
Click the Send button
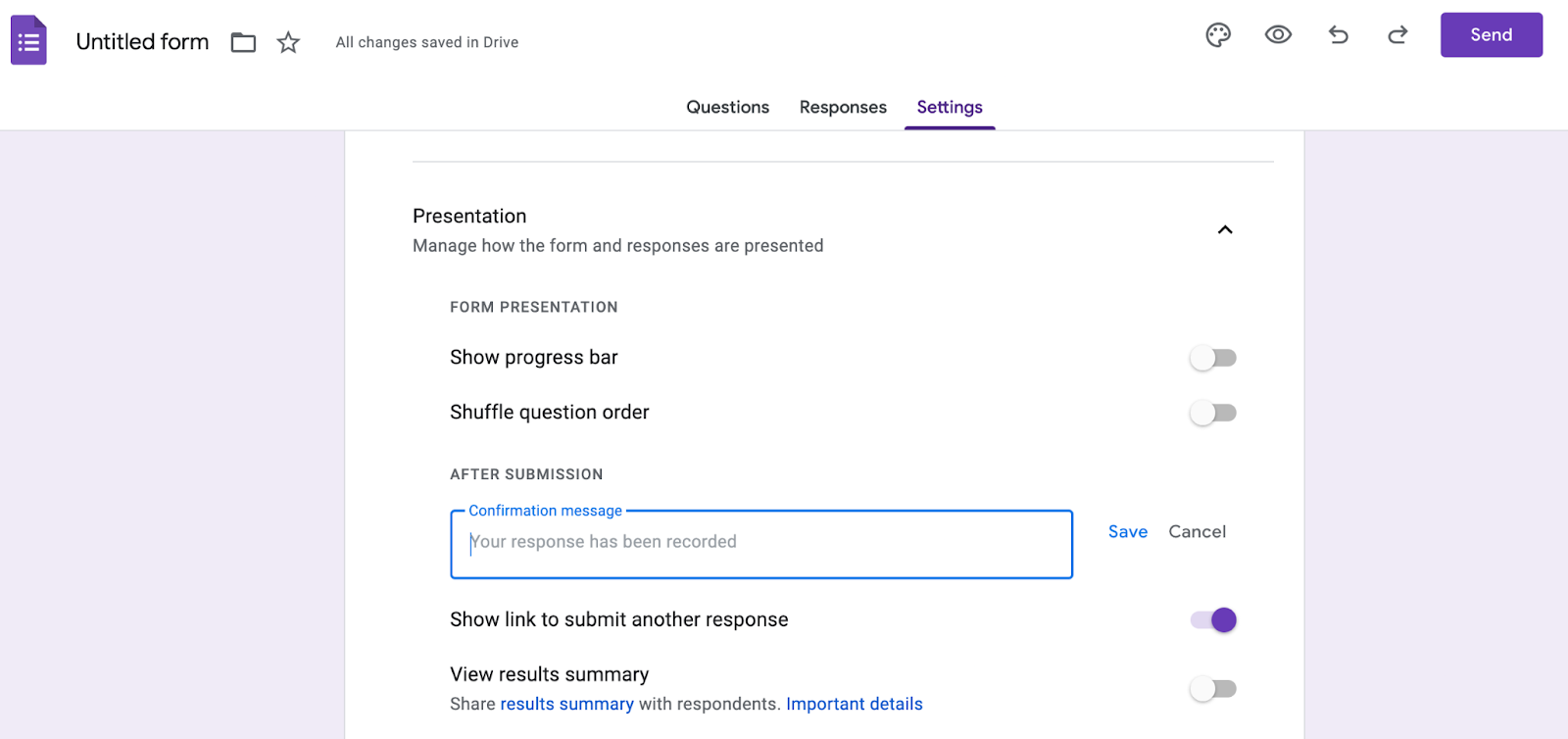point(1491,35)
